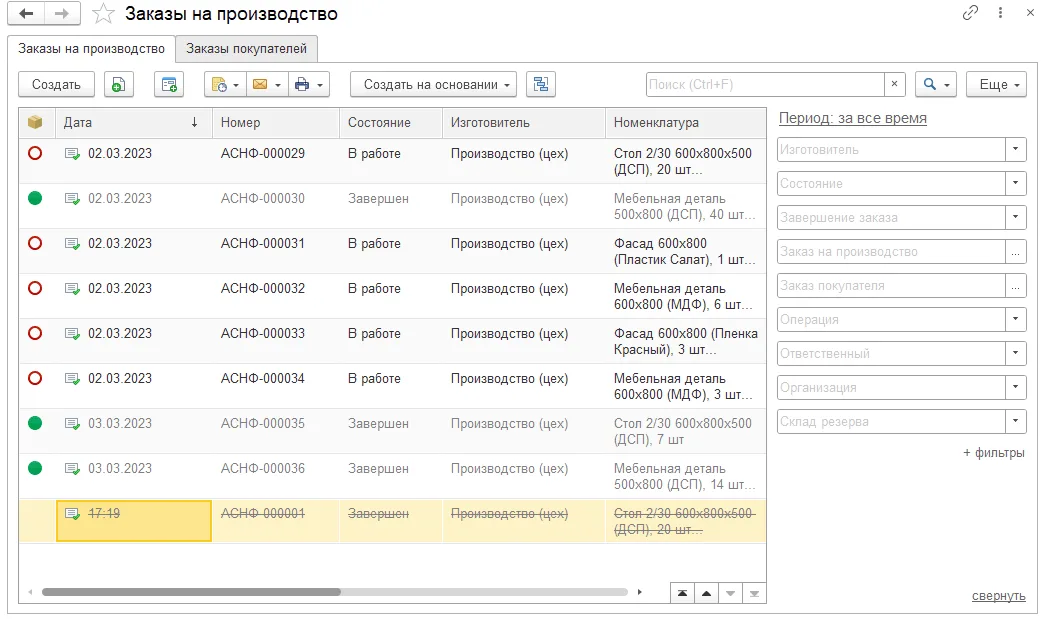Show the document structure tree icon
This screenshot has height=619, width=1044.
[541, 85]
